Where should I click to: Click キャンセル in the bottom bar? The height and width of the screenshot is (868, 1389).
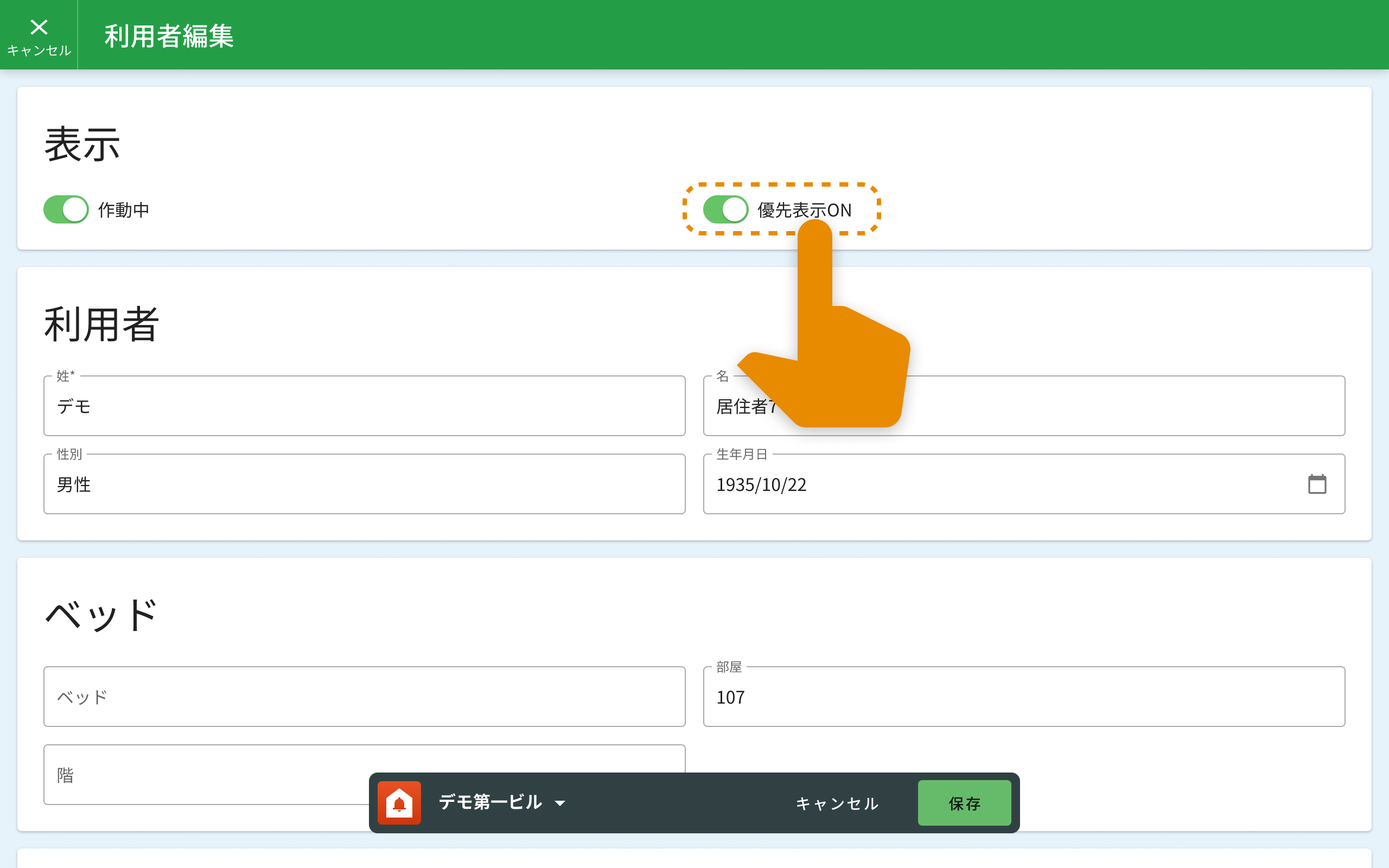point(837,803)
